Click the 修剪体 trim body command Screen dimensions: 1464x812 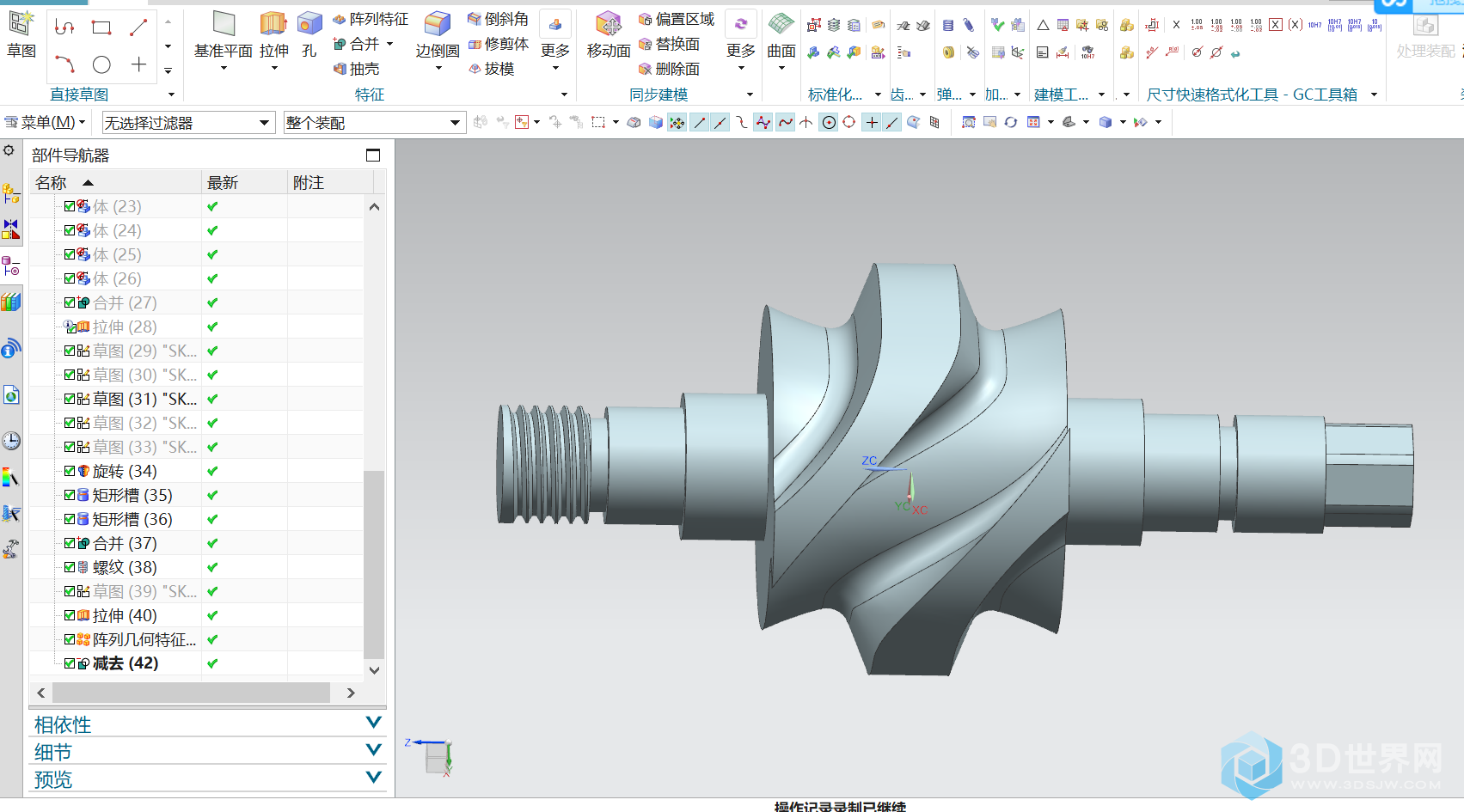(498, 44)
